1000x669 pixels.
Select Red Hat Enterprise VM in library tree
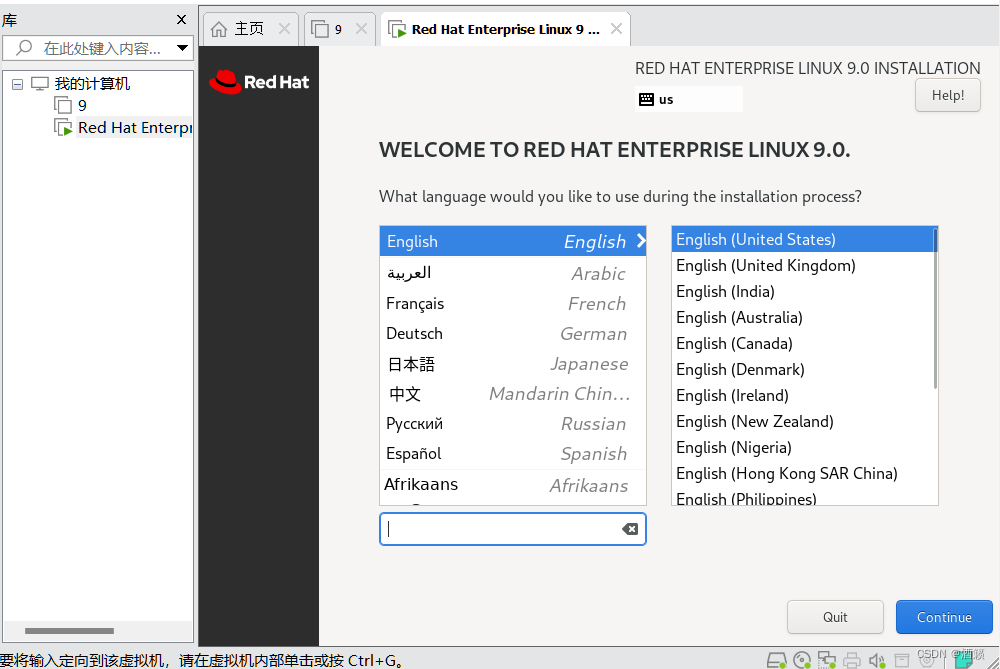click(135, 128)
